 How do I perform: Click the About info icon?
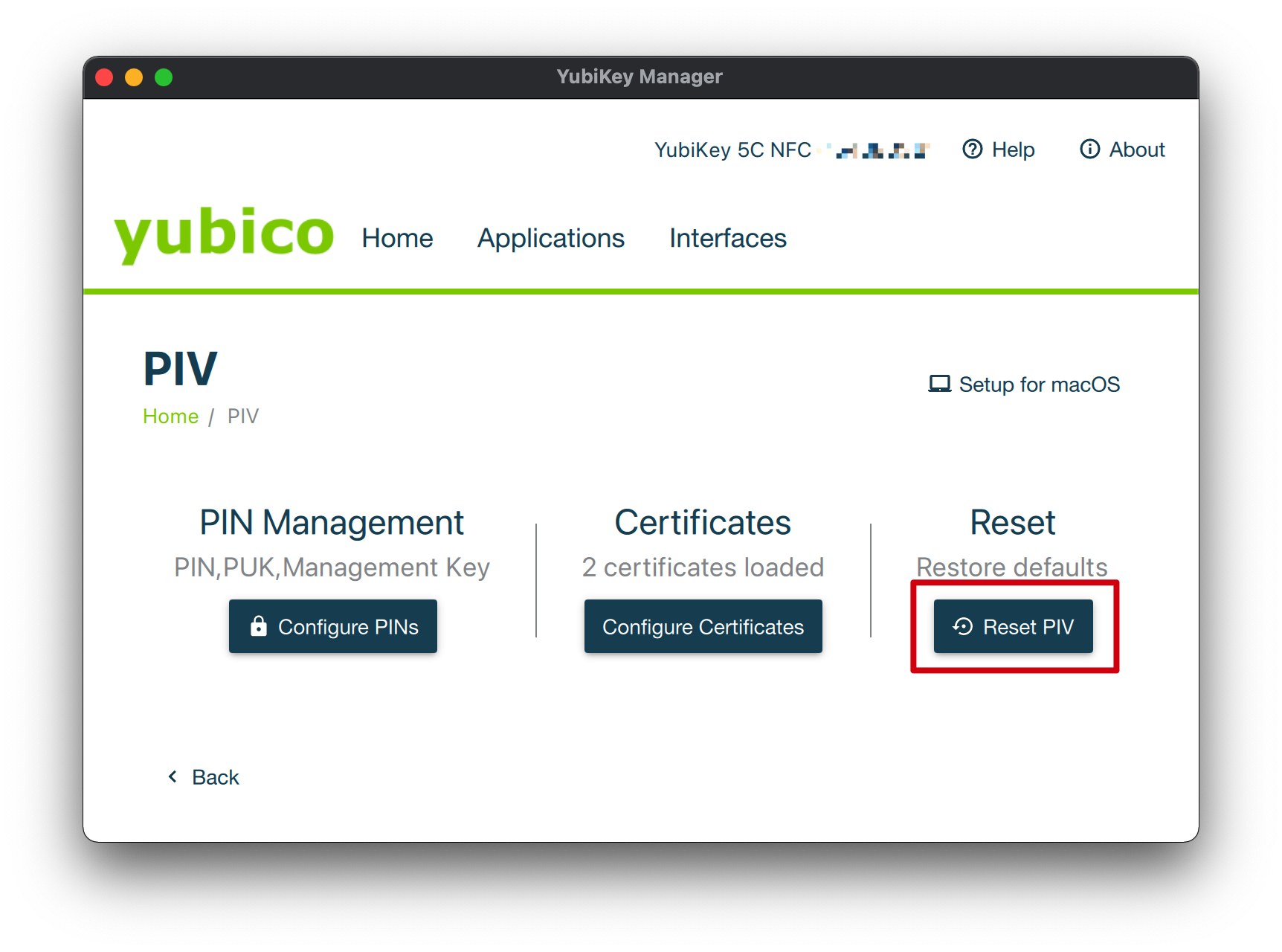pos(1089,149)
